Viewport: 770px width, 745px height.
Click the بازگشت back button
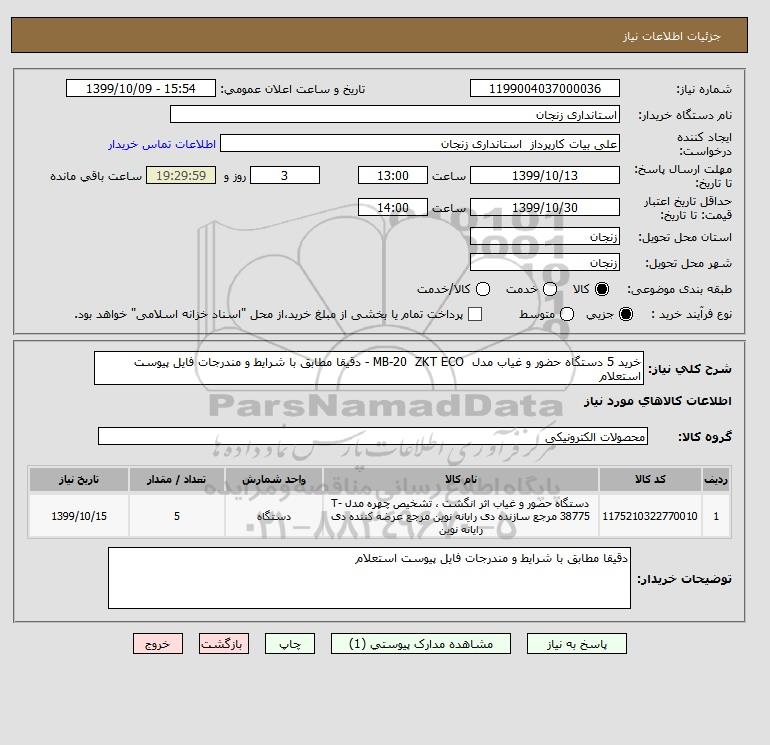224,644
